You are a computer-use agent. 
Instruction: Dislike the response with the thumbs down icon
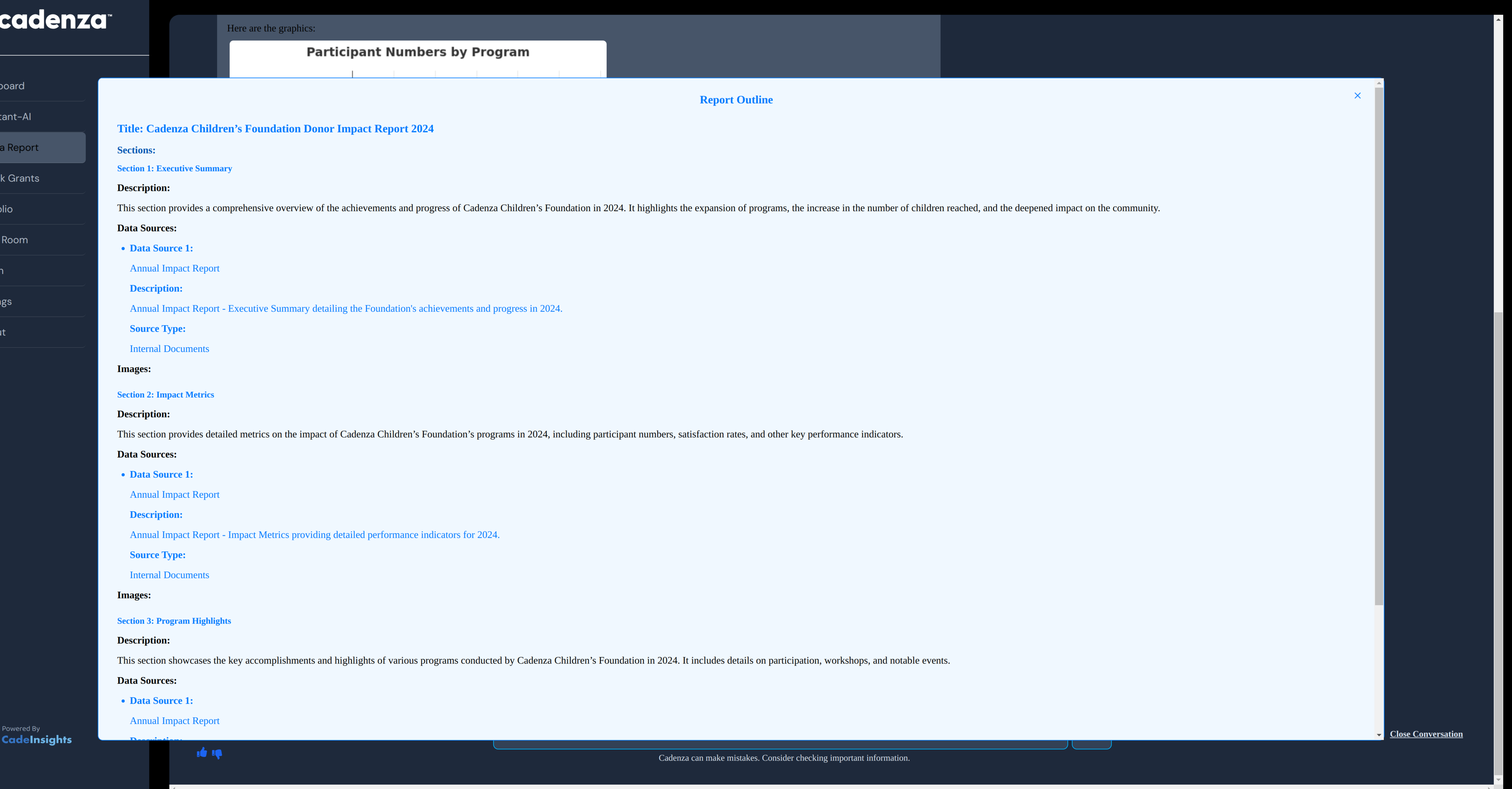coord(217,754)
